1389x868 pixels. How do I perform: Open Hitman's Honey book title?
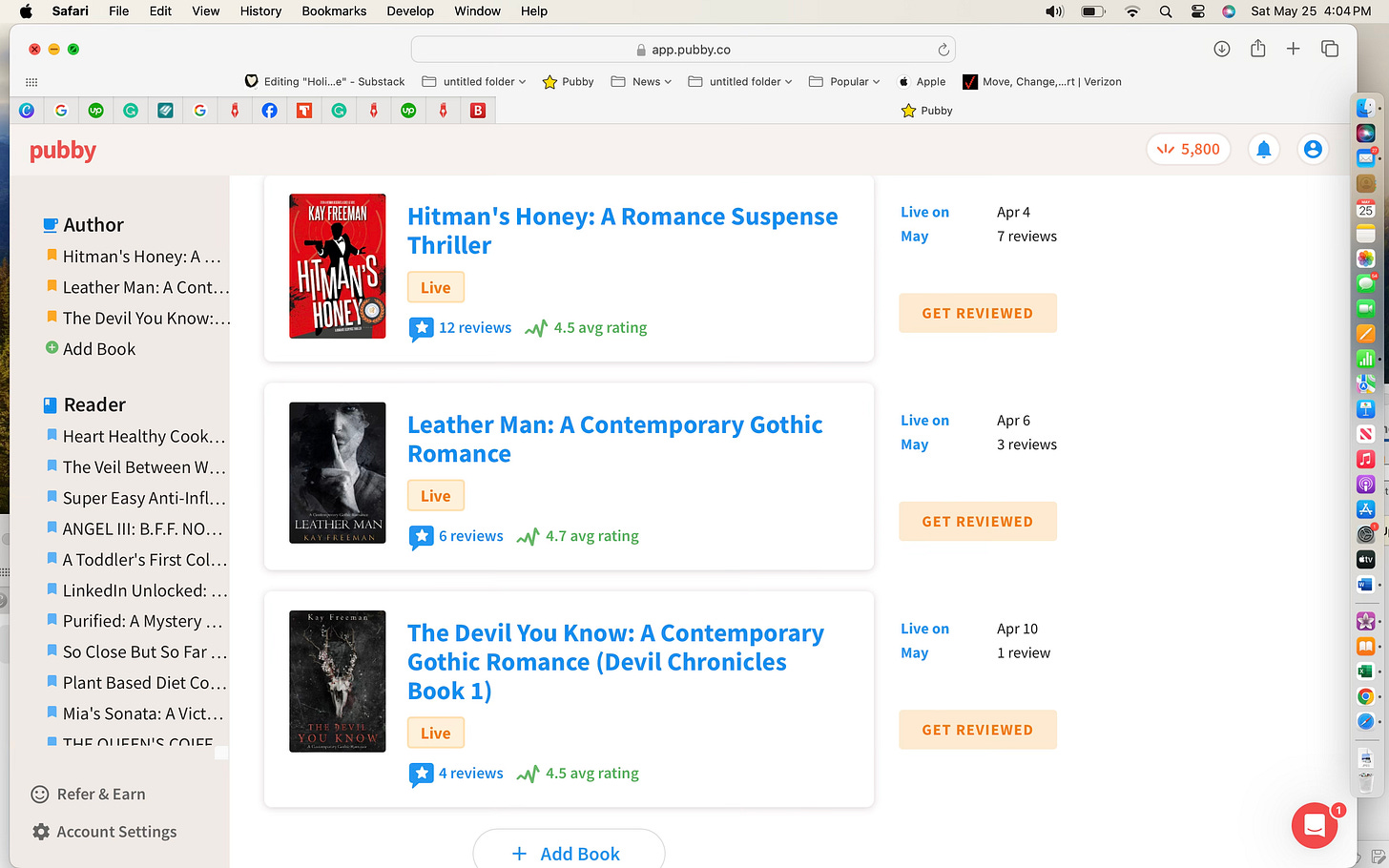pyautogui.click(x=622, y=231)
